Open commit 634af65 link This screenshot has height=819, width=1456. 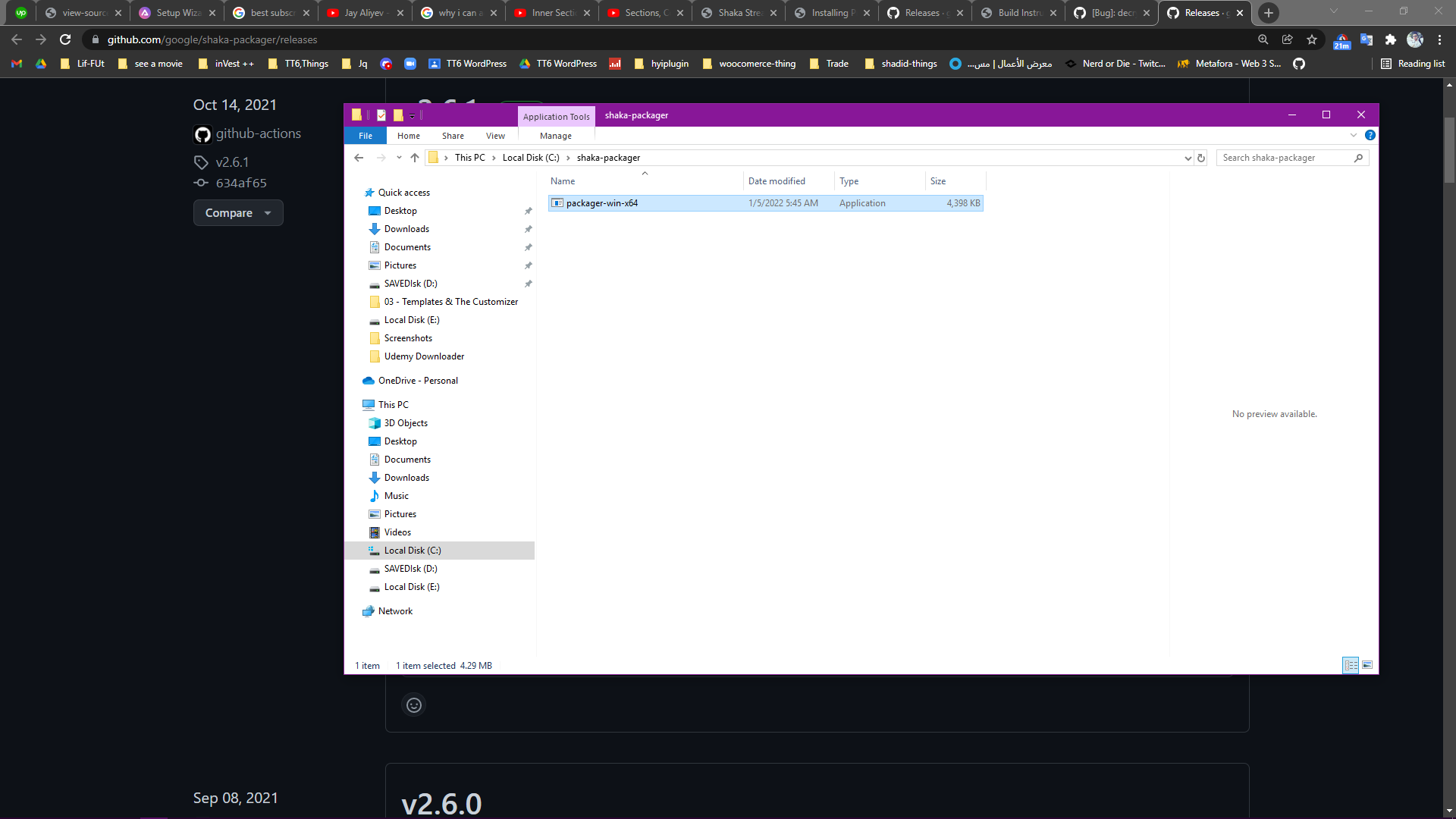click(240, 183)
